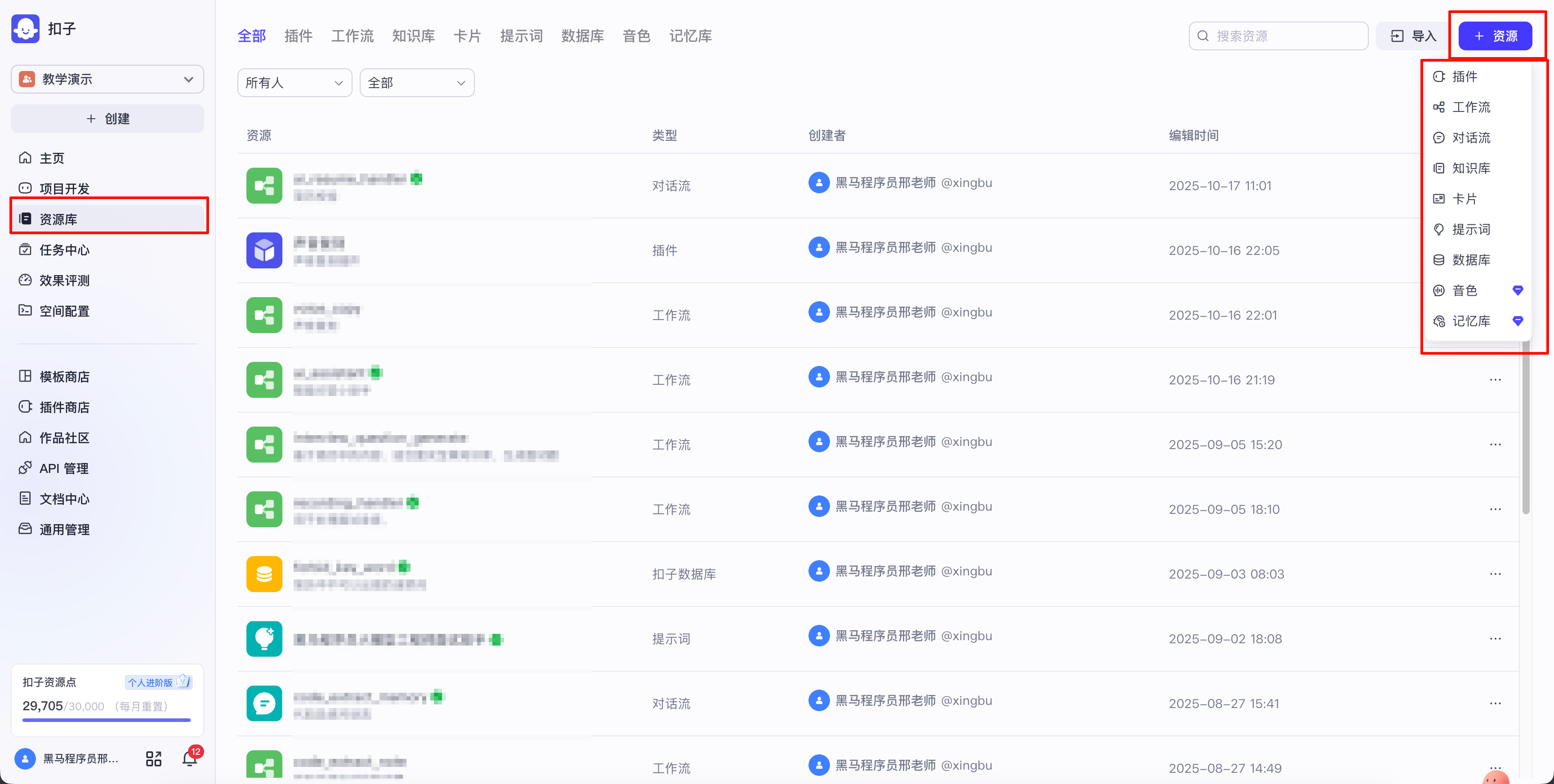Viewport: 1554px width, 784px height.
Task: Open API 管理 page
Action: pos(64,468)
